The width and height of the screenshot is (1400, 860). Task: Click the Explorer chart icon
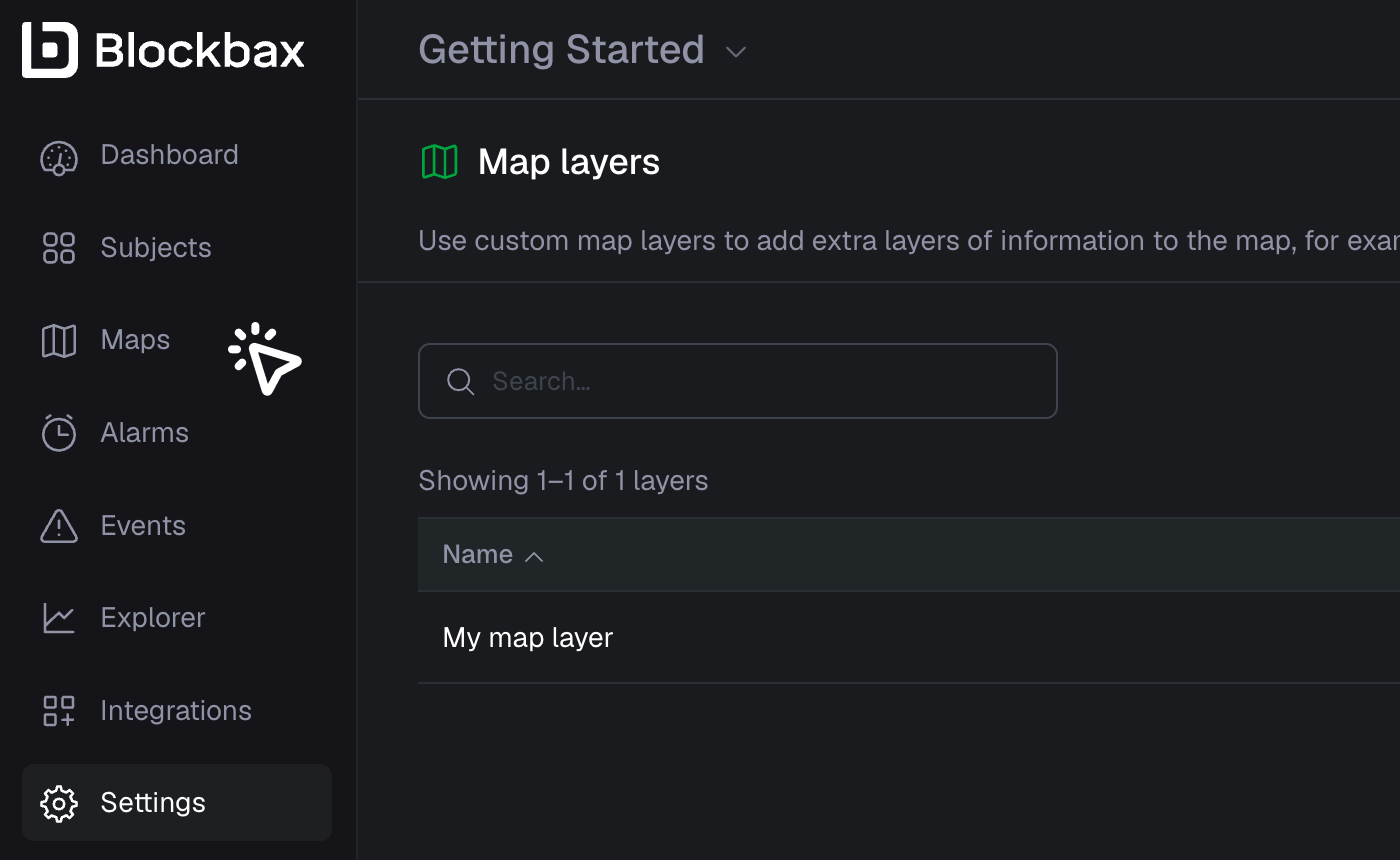[59, 618]
